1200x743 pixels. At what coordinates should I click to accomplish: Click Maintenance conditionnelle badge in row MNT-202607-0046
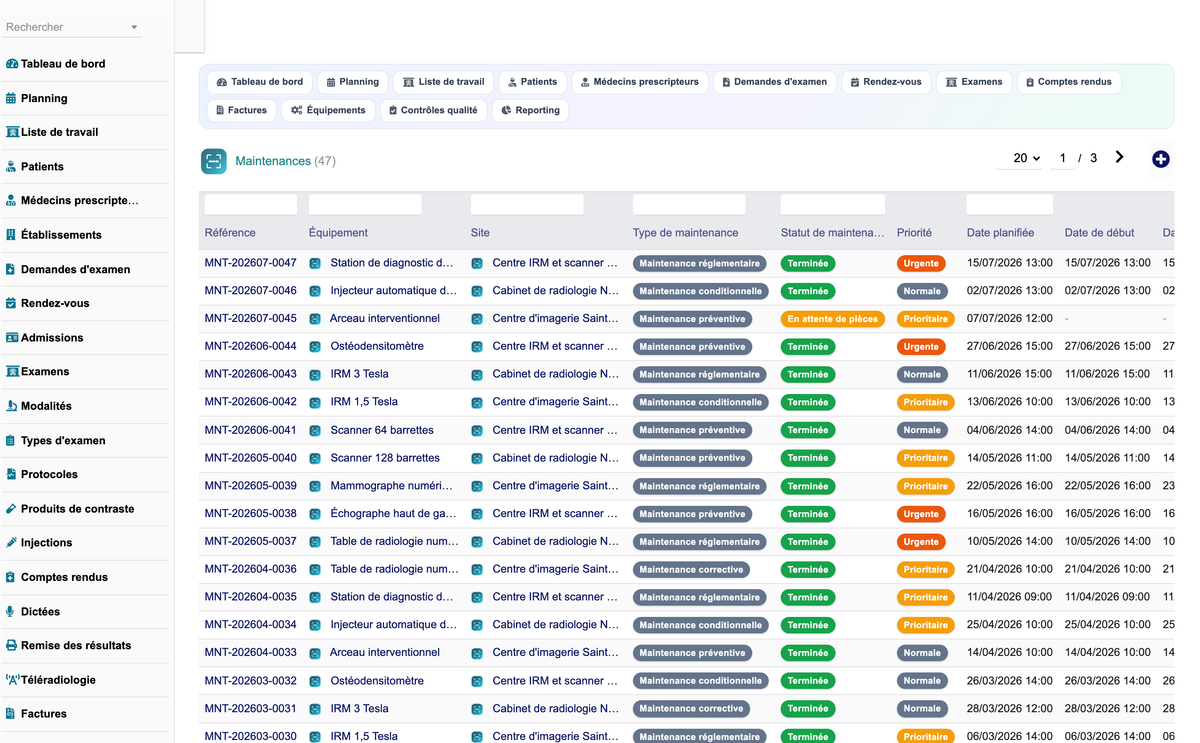pyautogui.click(x=700, y=291)
